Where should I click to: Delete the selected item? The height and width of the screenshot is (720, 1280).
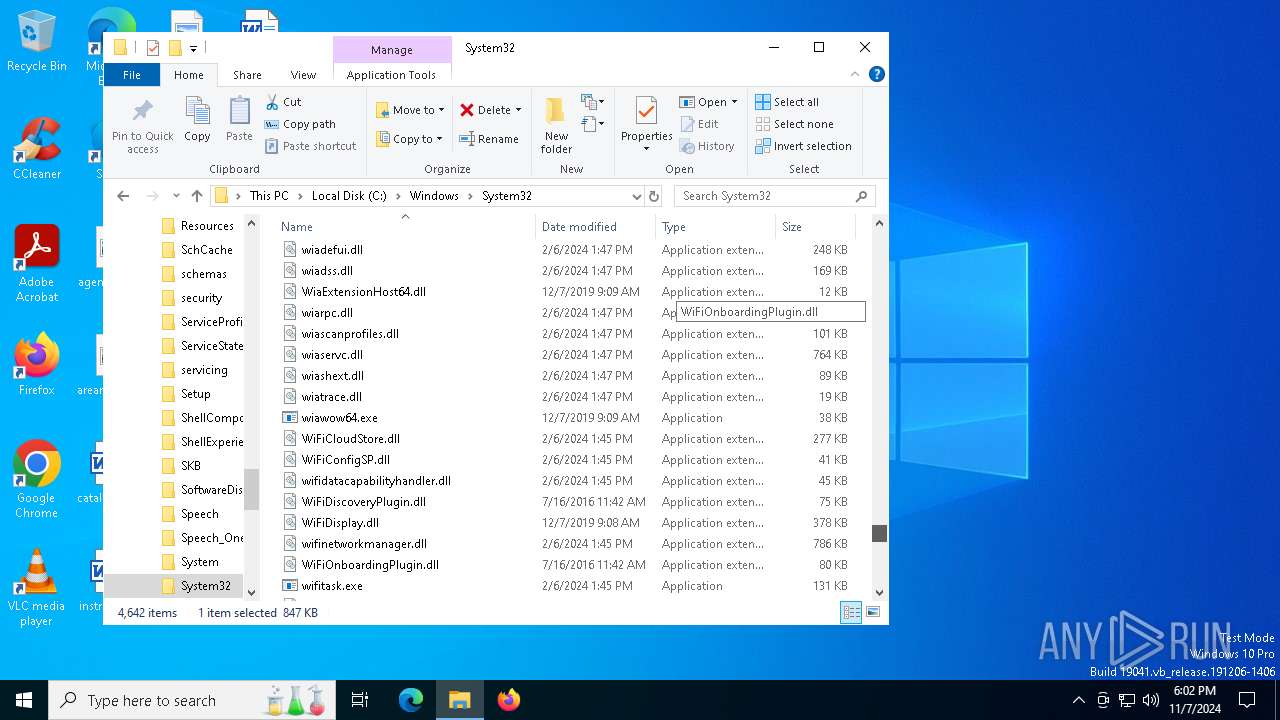pyautogui.click(x=485, y=110)
